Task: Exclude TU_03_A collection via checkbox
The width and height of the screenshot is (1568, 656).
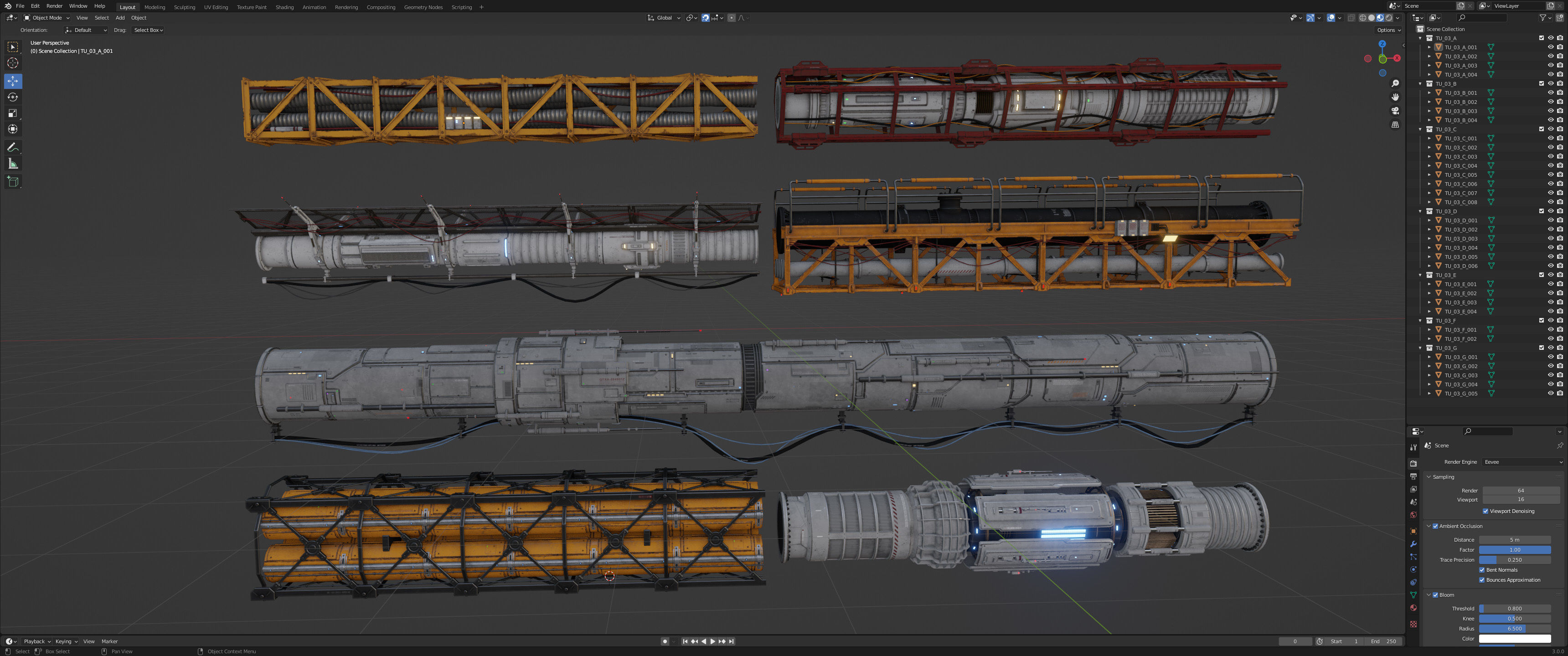Action: tap(1542, 38)
